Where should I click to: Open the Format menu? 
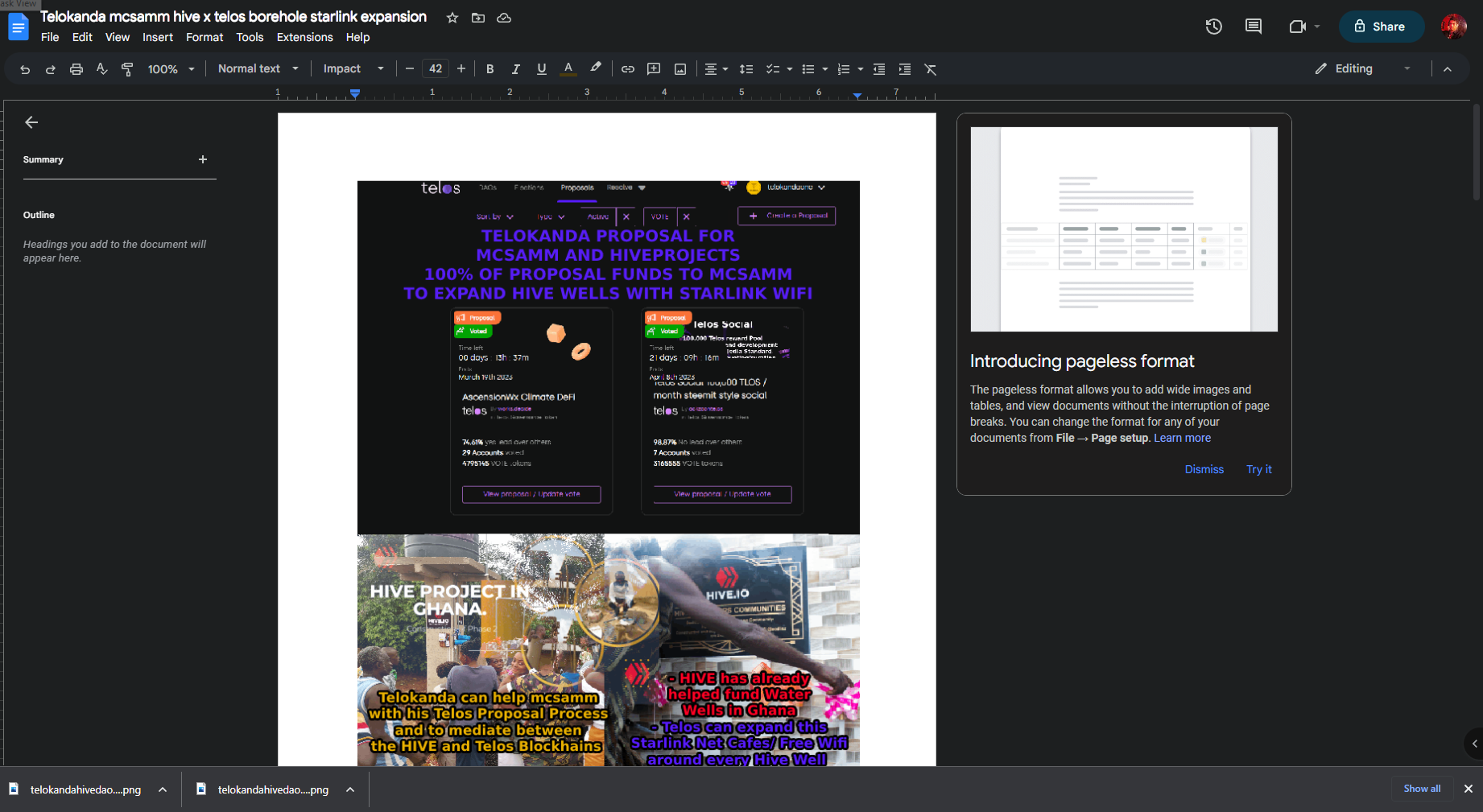(x=204, y=37)
